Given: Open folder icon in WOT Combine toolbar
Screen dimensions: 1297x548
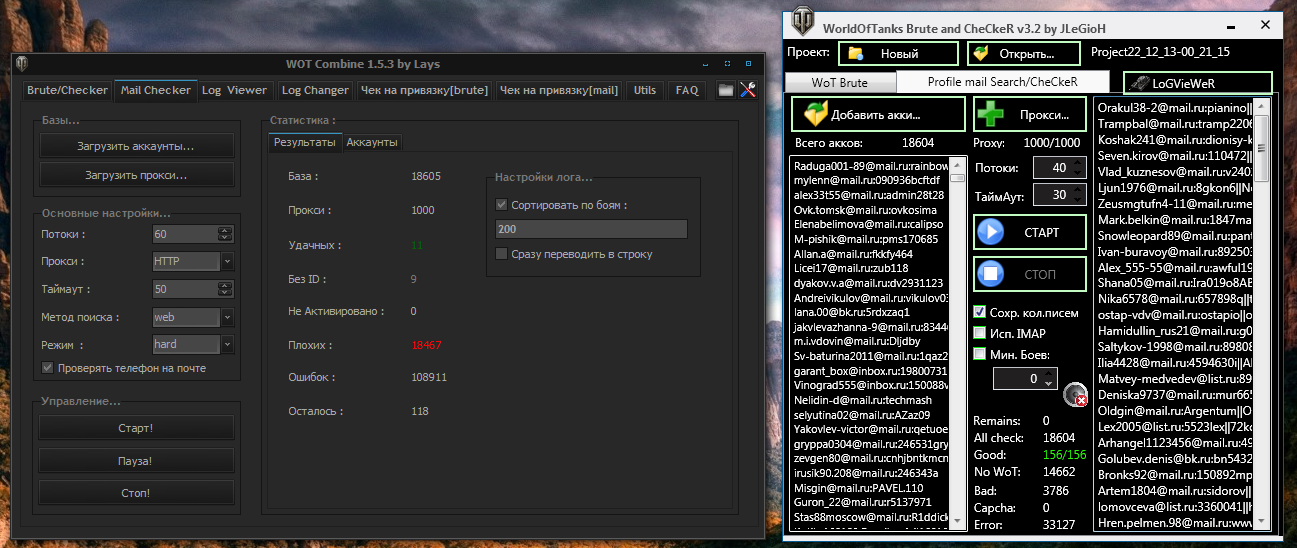Looking at the screenshot, I should tap(726, 90).
